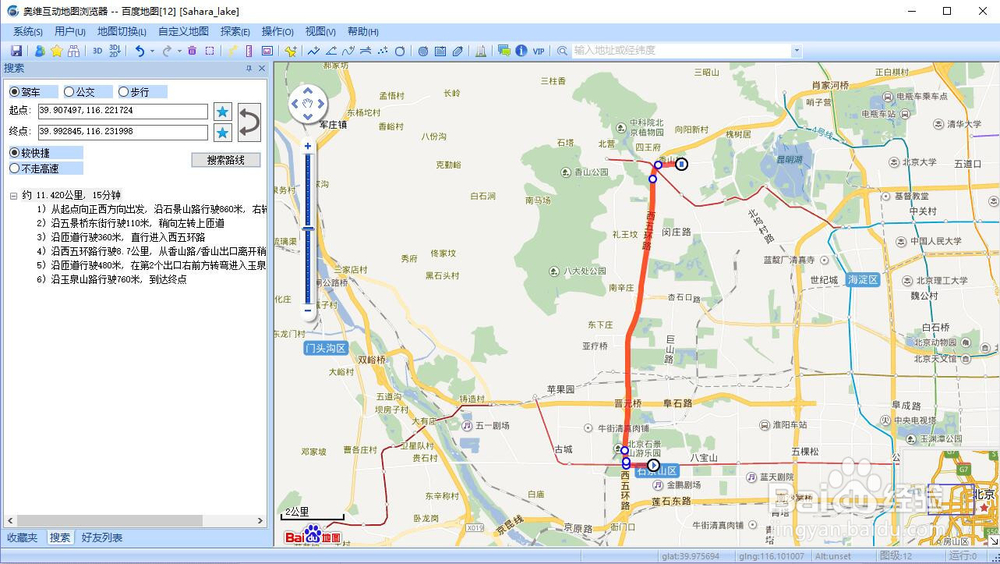
Task: Open the 用户(U) menu
Action: (x=70, y=31)
